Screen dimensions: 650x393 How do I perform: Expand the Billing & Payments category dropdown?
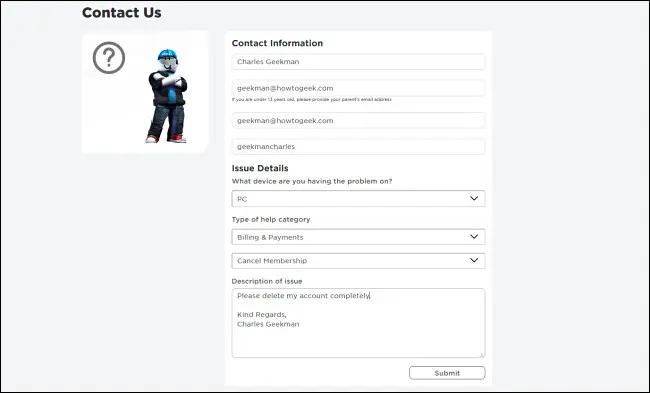click(x=358, y=237)
